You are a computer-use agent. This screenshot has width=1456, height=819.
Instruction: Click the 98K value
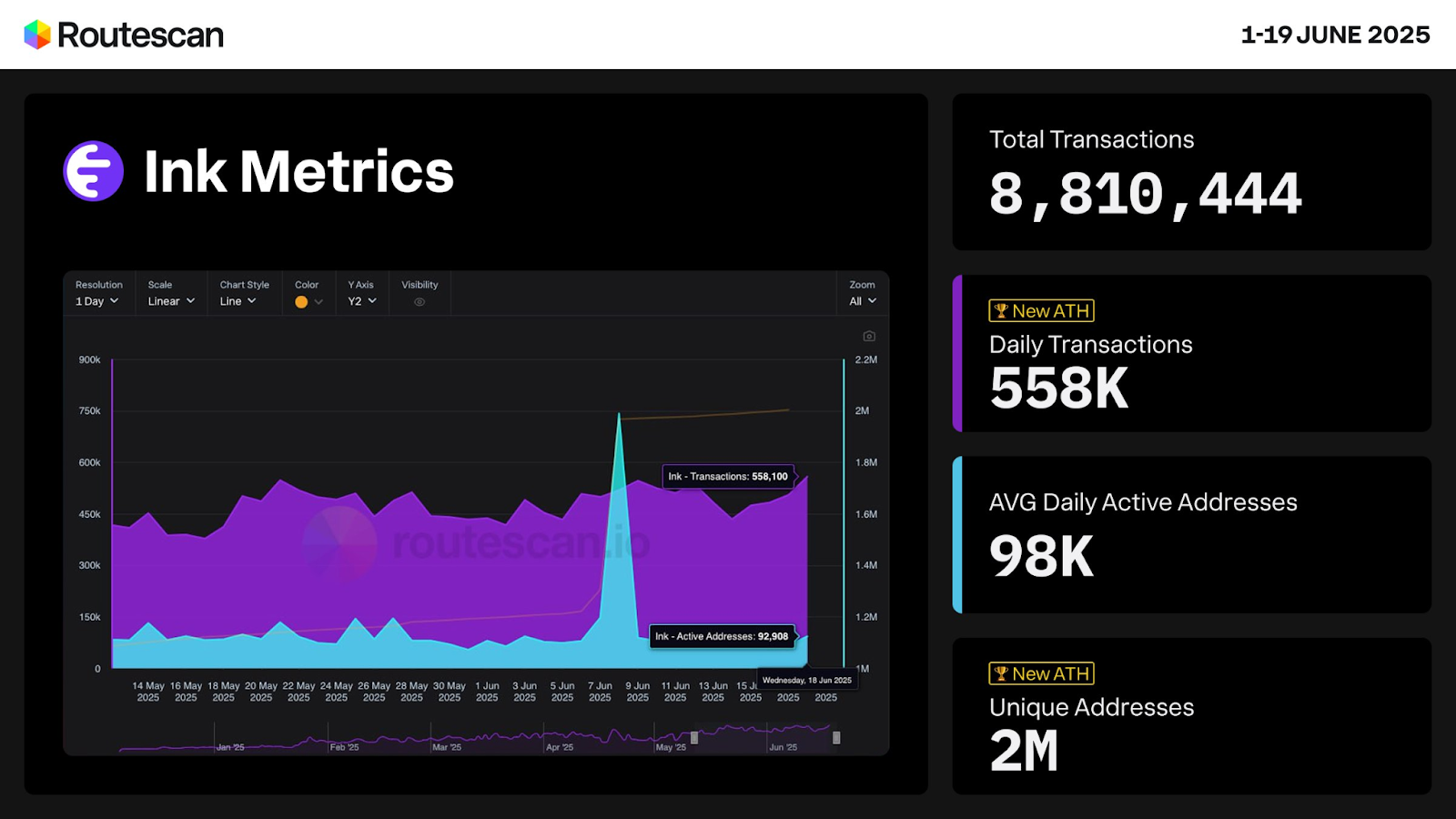click(1041, 557)
